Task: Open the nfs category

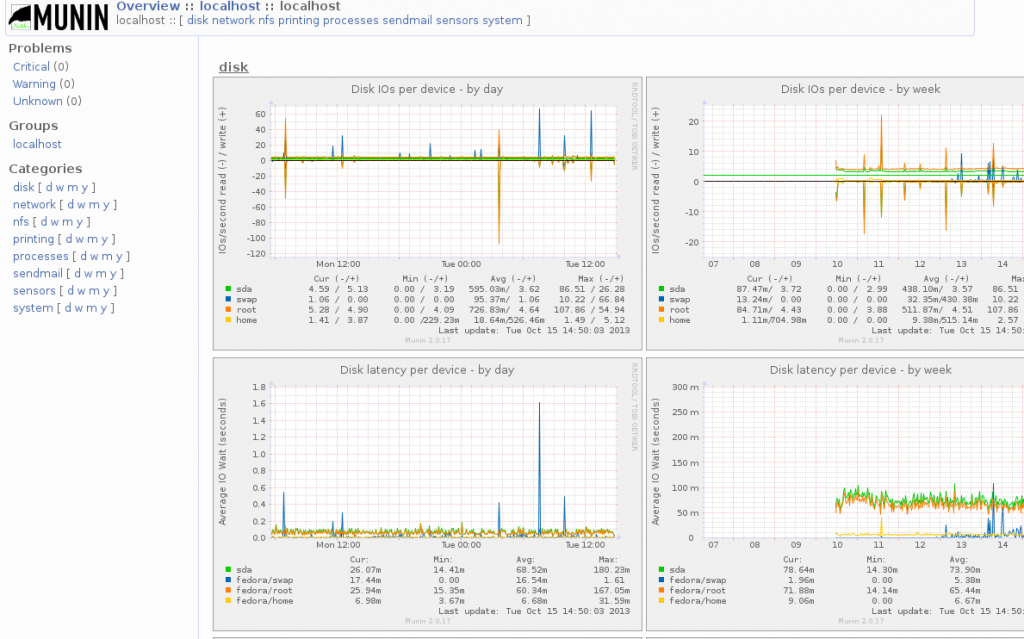Action: (x=21, y=221)
